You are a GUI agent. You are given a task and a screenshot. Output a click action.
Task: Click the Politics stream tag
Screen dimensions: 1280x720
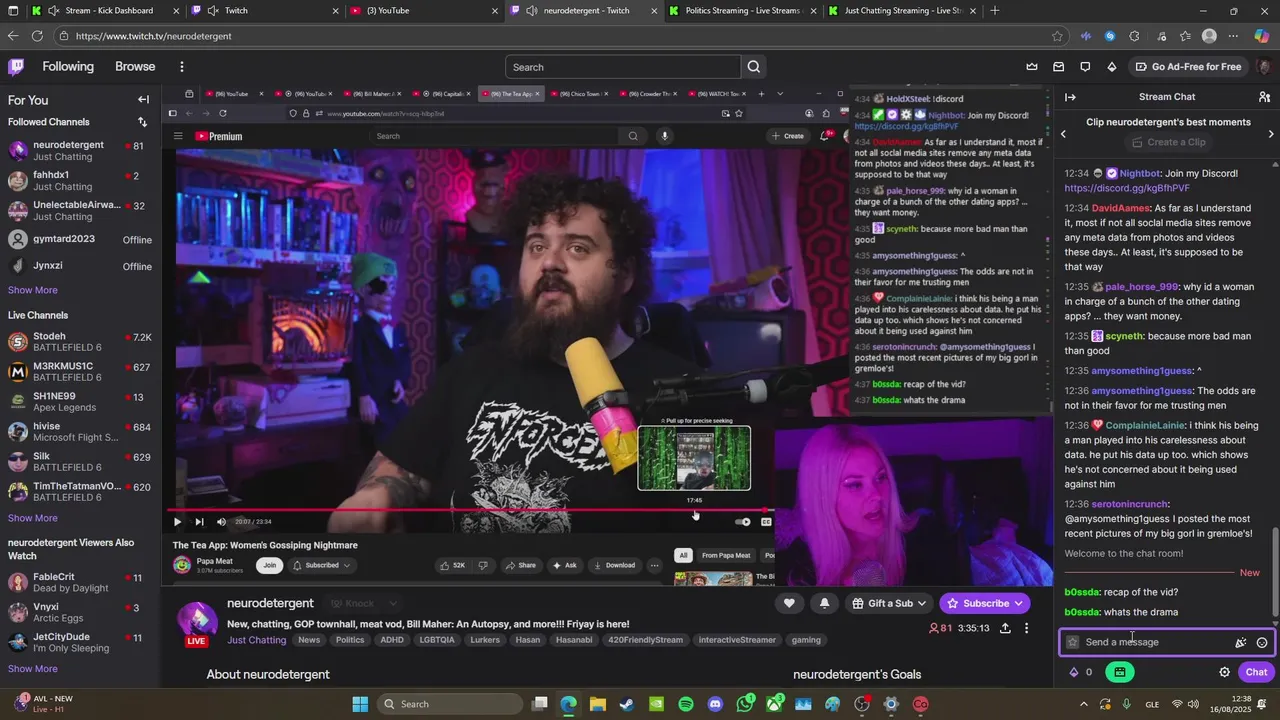point(350,640)
